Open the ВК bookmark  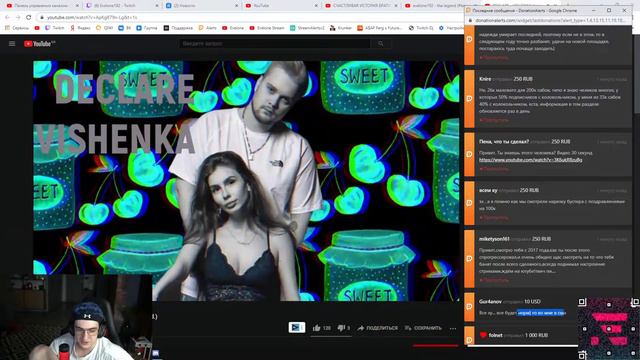coord(124,28)
